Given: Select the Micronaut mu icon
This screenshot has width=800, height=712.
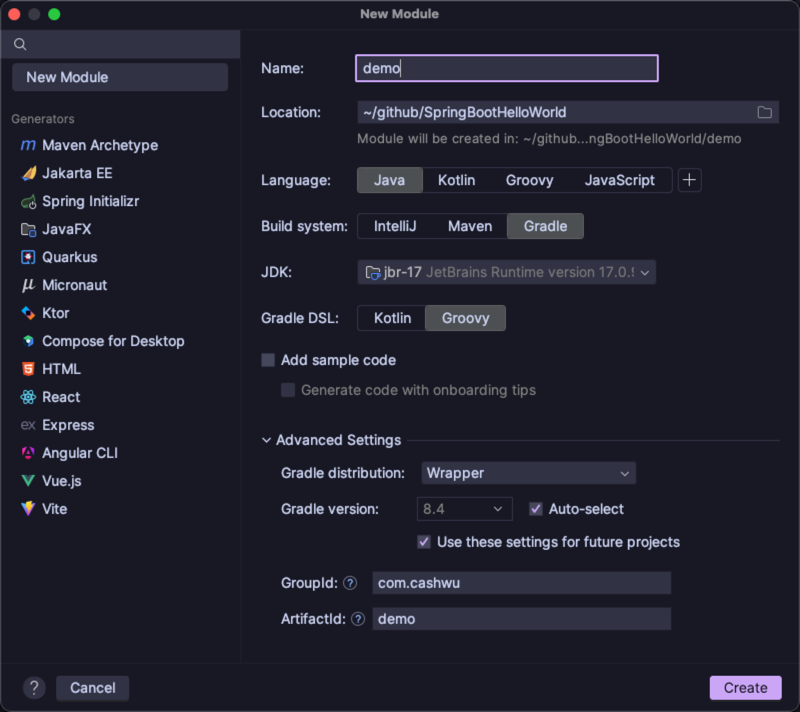Looking at the screenshot, I should [x=28, y=285].
